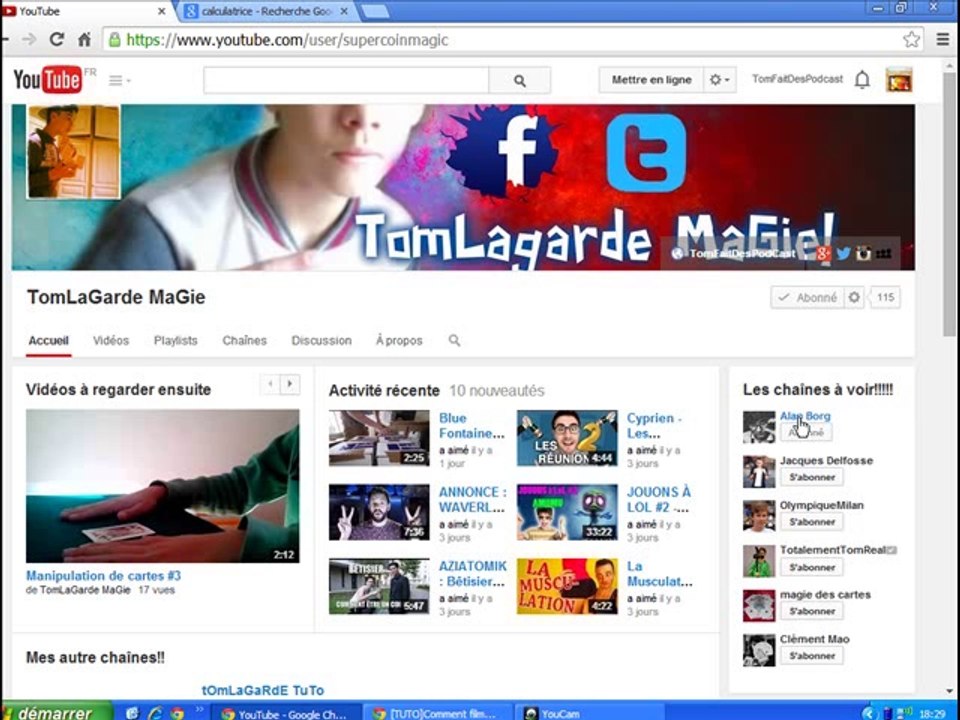Click the channel search magnifier icon
Viewport: 960px width, 720px height.
[x=454, y=340]
